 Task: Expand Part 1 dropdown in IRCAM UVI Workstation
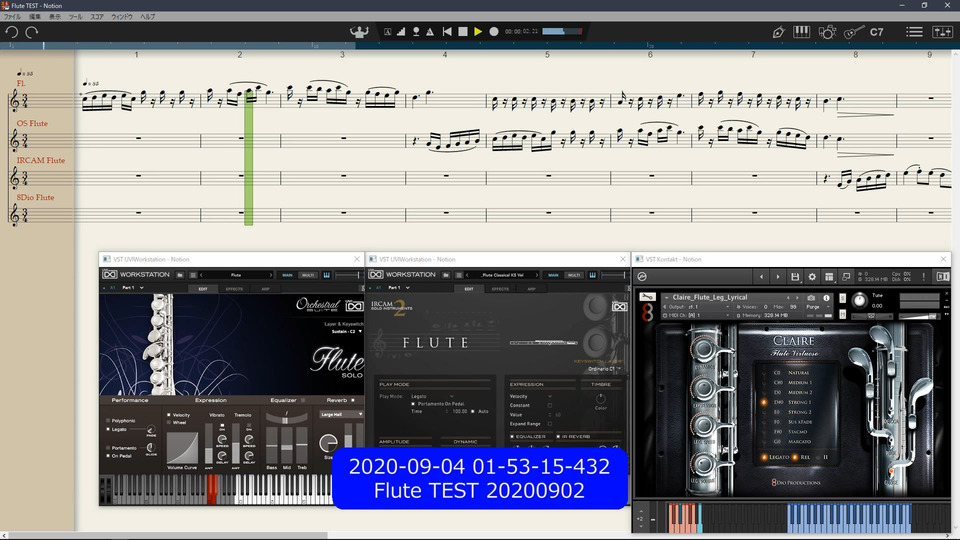tap(408, 288)
